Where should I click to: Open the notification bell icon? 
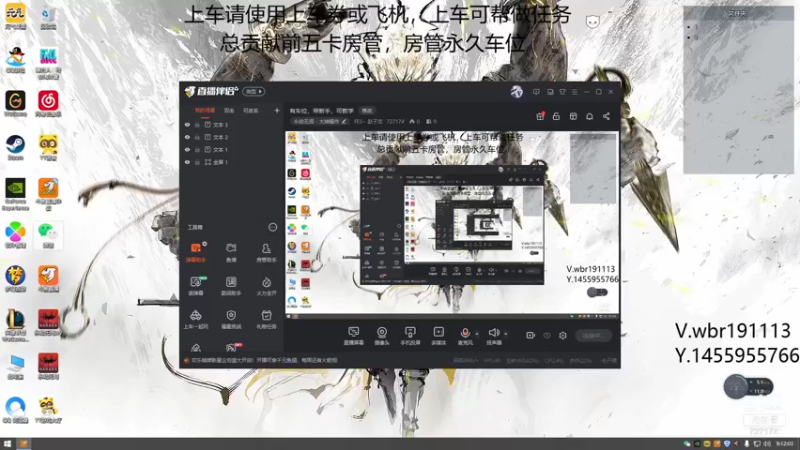pyautogui.click(x=589, y=116)
